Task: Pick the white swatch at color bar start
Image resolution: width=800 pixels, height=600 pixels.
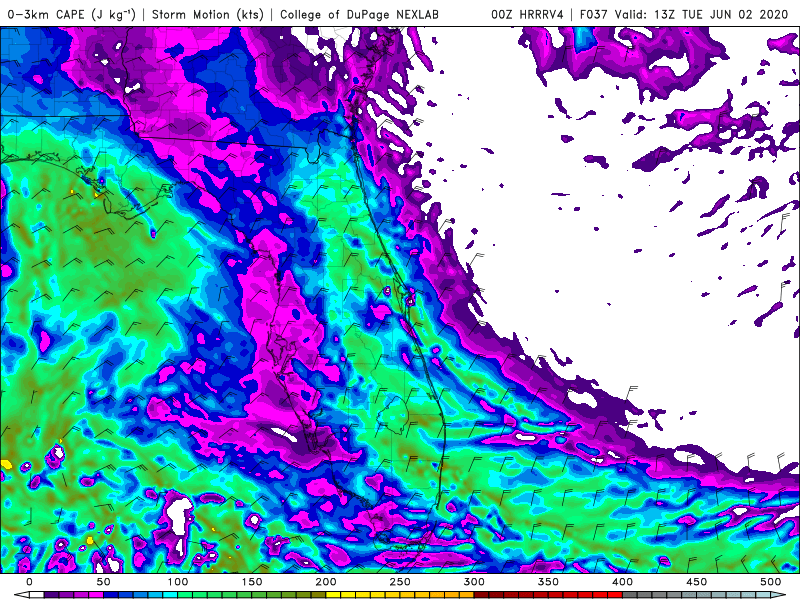Action: click(x=37, y=595)
